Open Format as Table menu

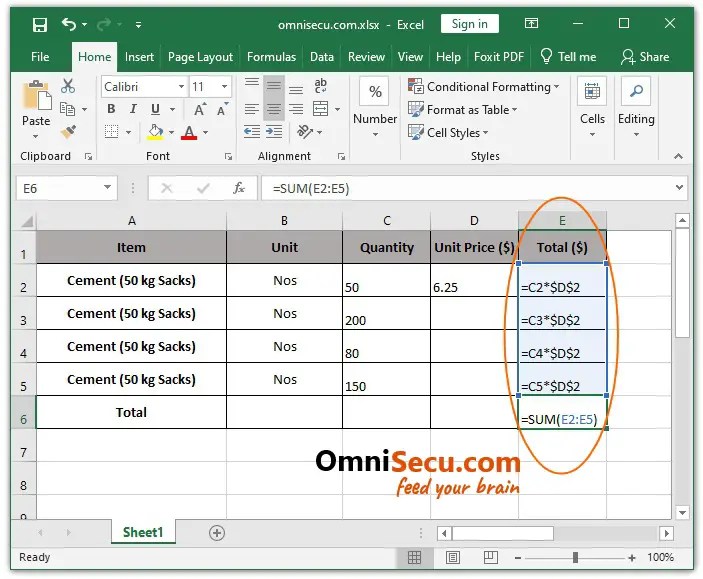pos(462,109)
